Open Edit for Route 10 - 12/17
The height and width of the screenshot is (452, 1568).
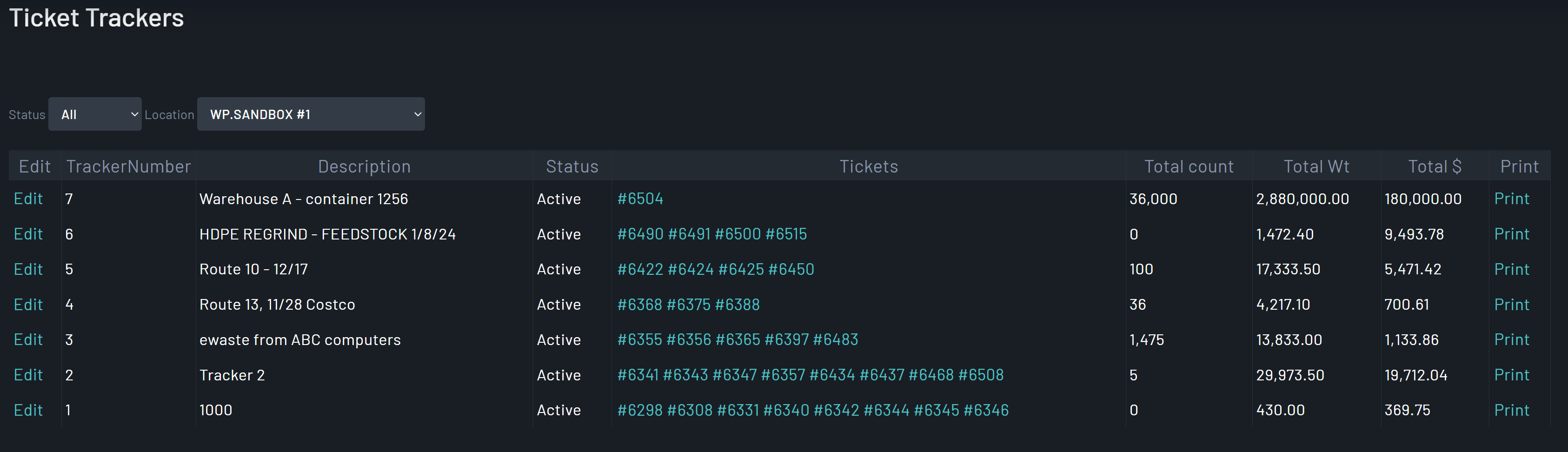click(28, 270)
